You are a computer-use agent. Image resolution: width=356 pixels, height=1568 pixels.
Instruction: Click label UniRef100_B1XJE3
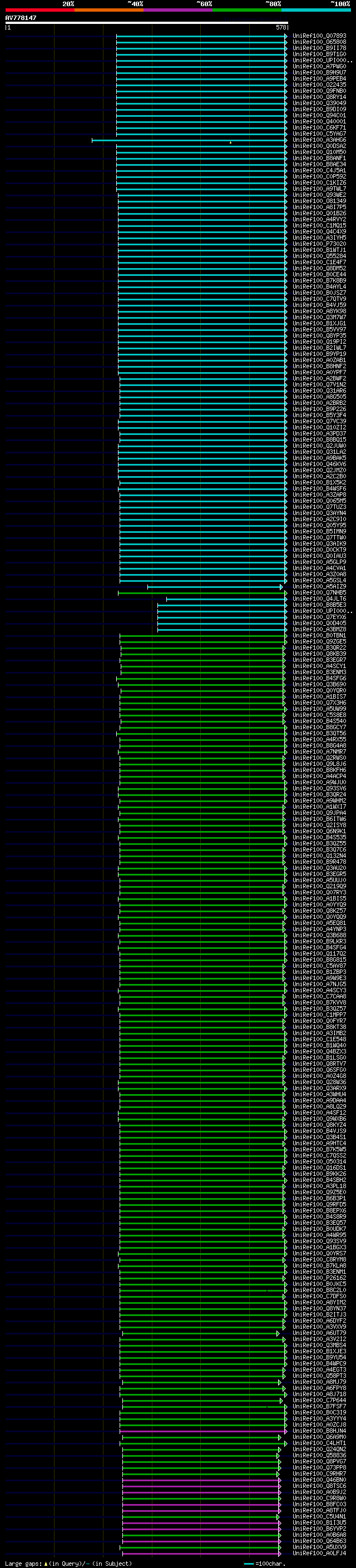coord(319,1351)
